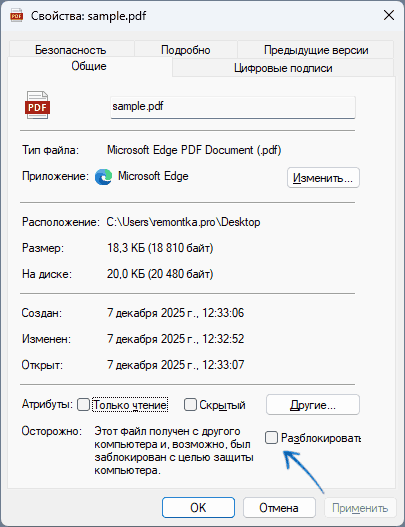Click the small PDF icon in the title bar

(x=16, y=15)
